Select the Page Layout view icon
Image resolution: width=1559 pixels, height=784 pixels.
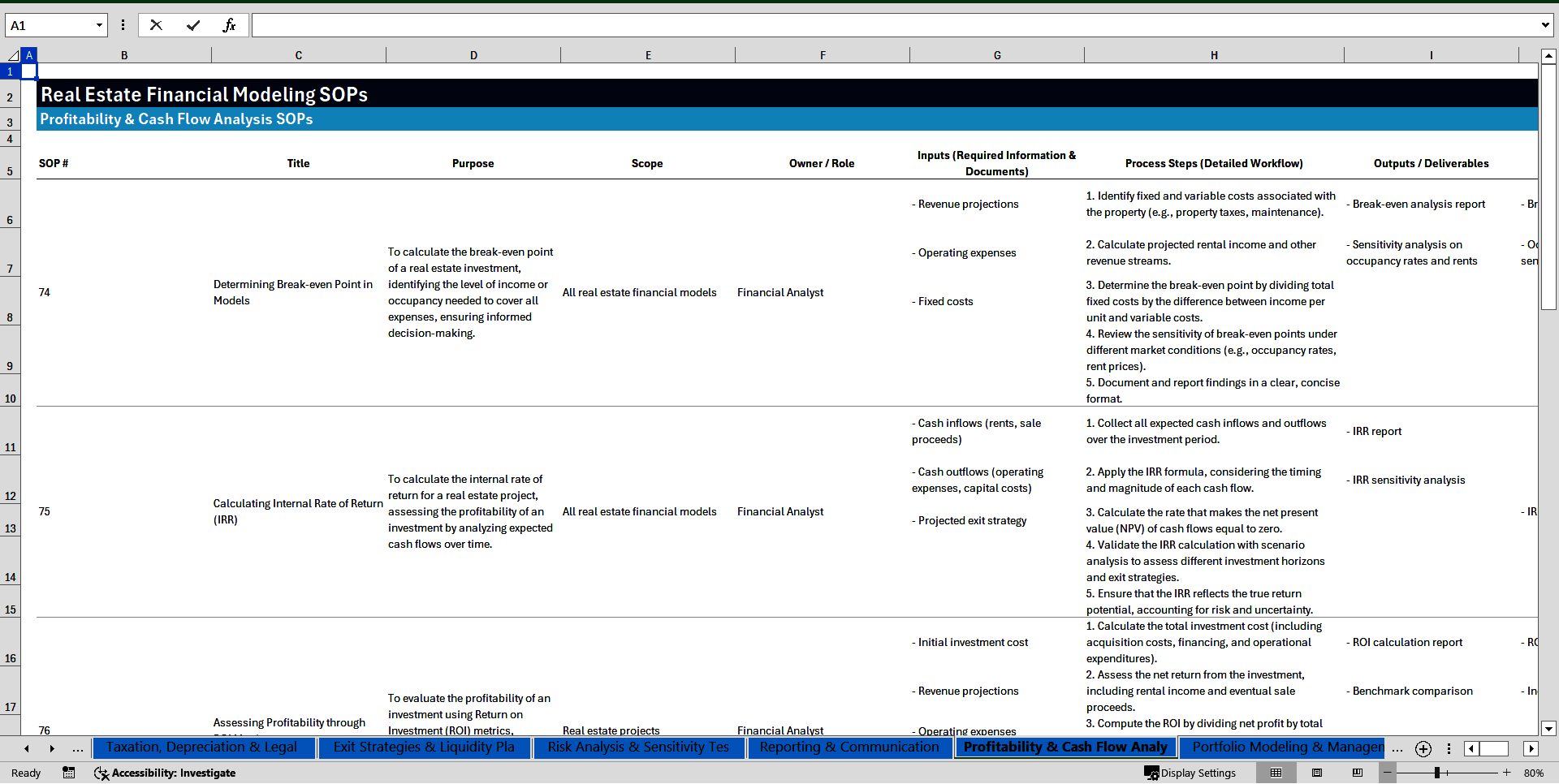tap(1317, 773)
